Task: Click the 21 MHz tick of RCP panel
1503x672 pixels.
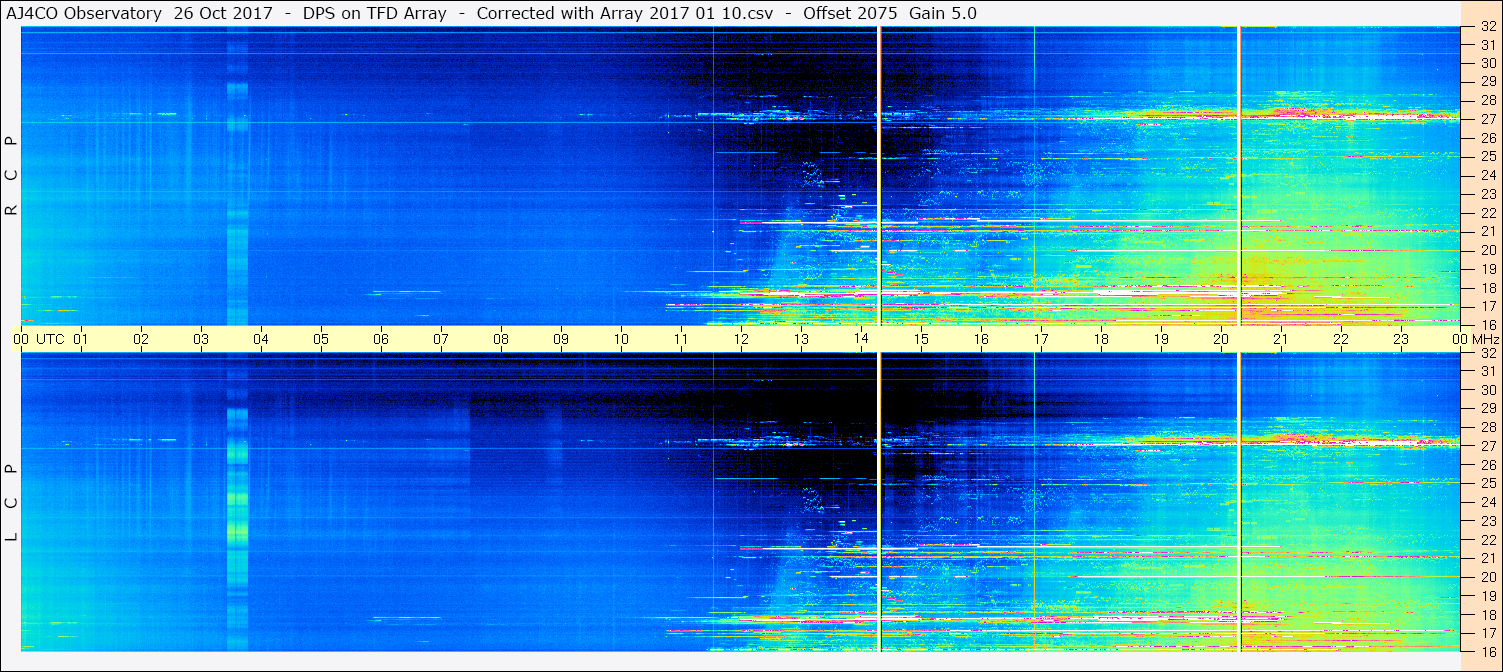Action: [1487, 232]
